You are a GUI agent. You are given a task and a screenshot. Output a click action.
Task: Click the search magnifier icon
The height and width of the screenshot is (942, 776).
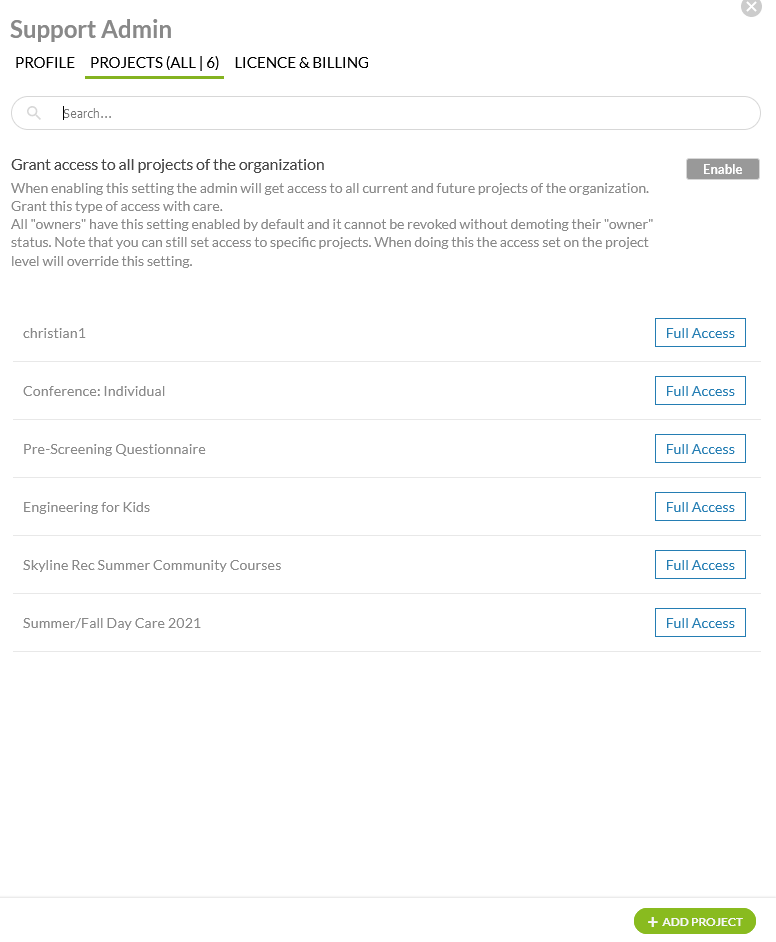(x=34, y=113)
